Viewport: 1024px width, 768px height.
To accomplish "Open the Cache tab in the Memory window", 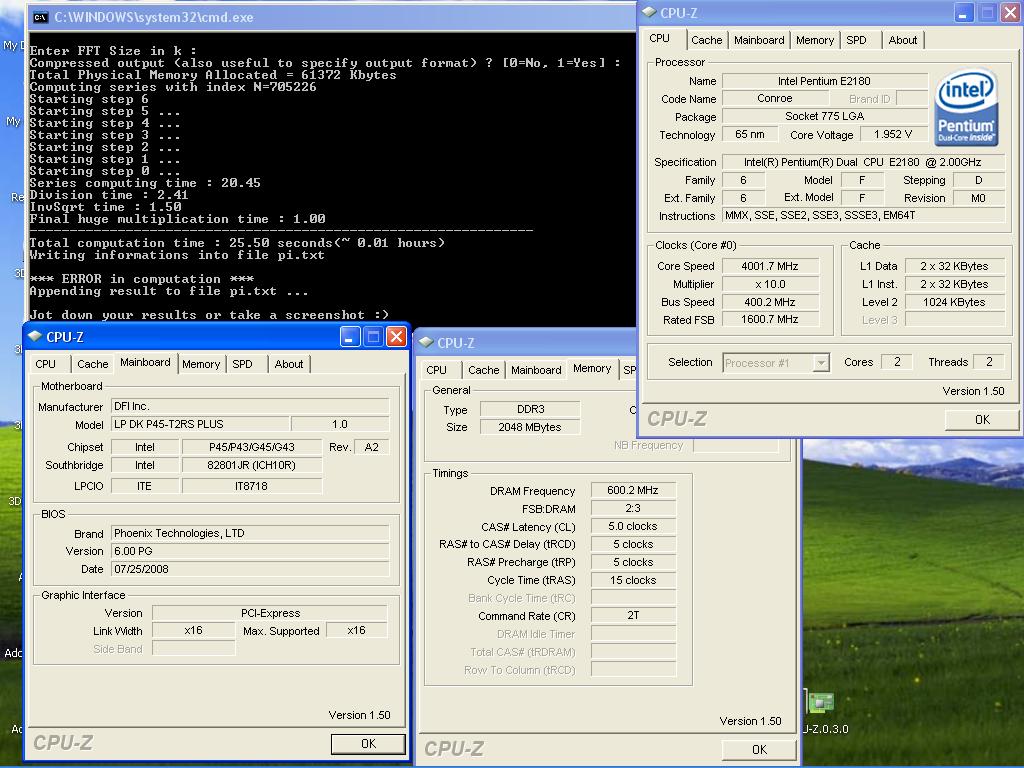I will tap(483, 370).
